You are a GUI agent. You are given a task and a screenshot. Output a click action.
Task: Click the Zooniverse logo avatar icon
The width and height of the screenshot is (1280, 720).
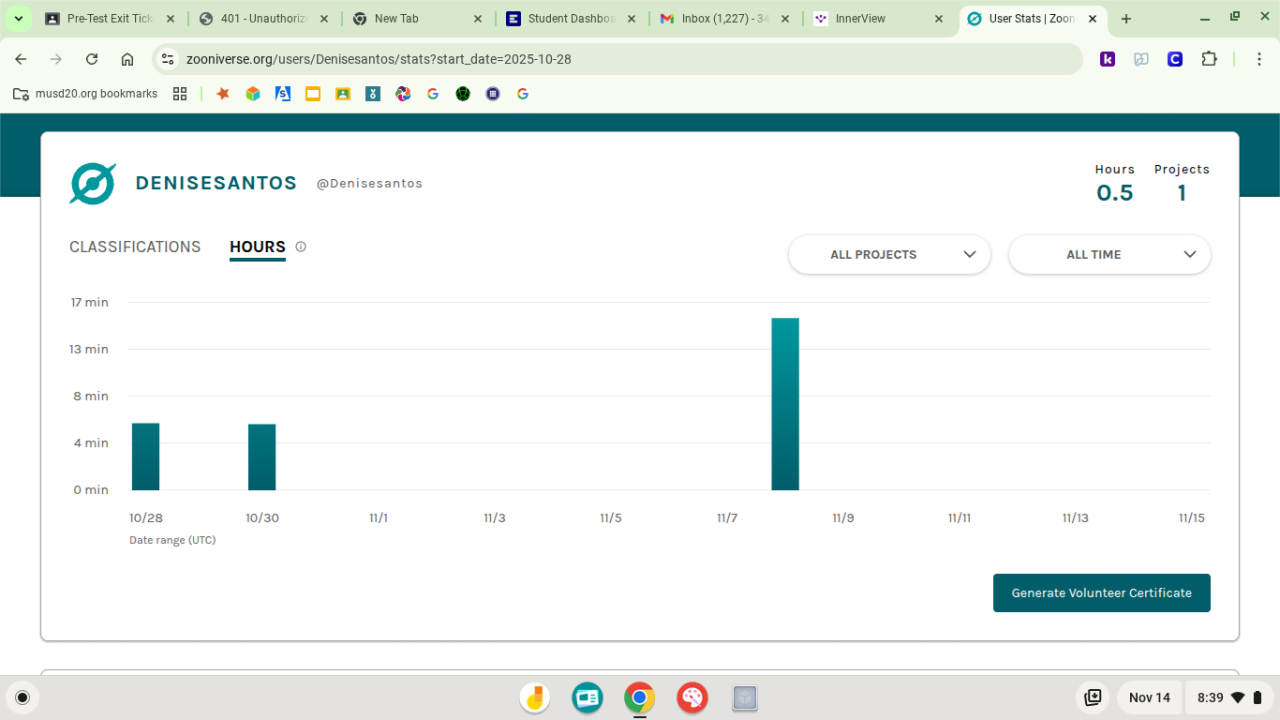pyautogui.click(x=93, y=183)
